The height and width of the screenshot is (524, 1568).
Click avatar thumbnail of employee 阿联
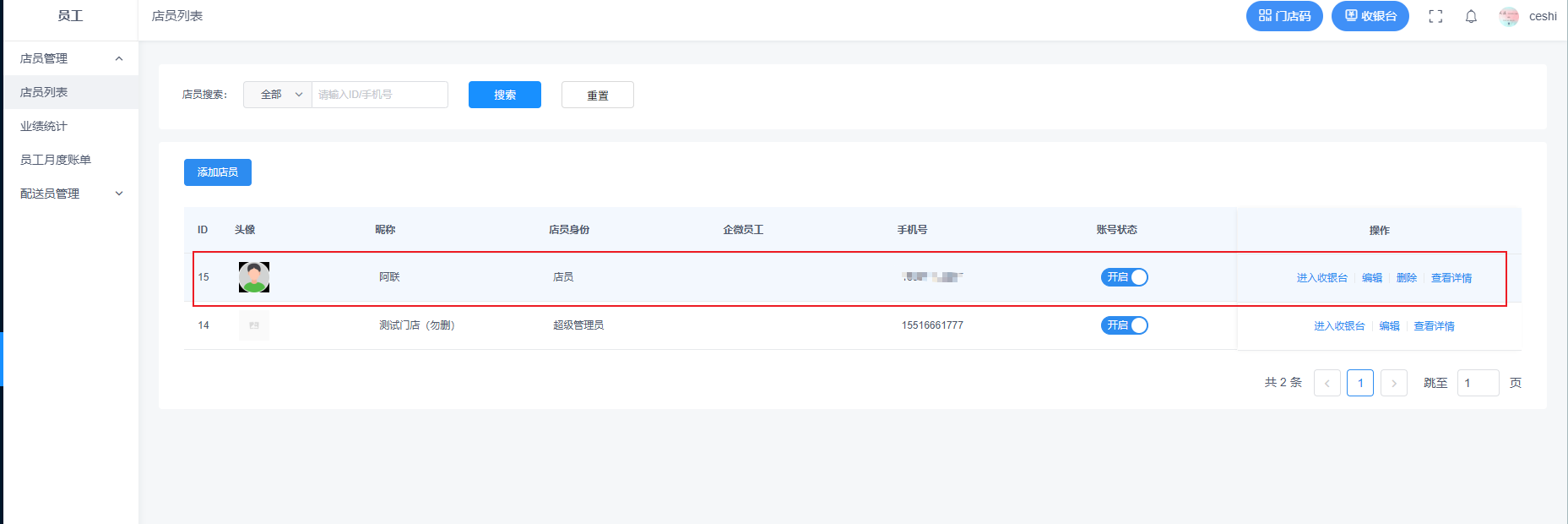click(x=254, y=277)
